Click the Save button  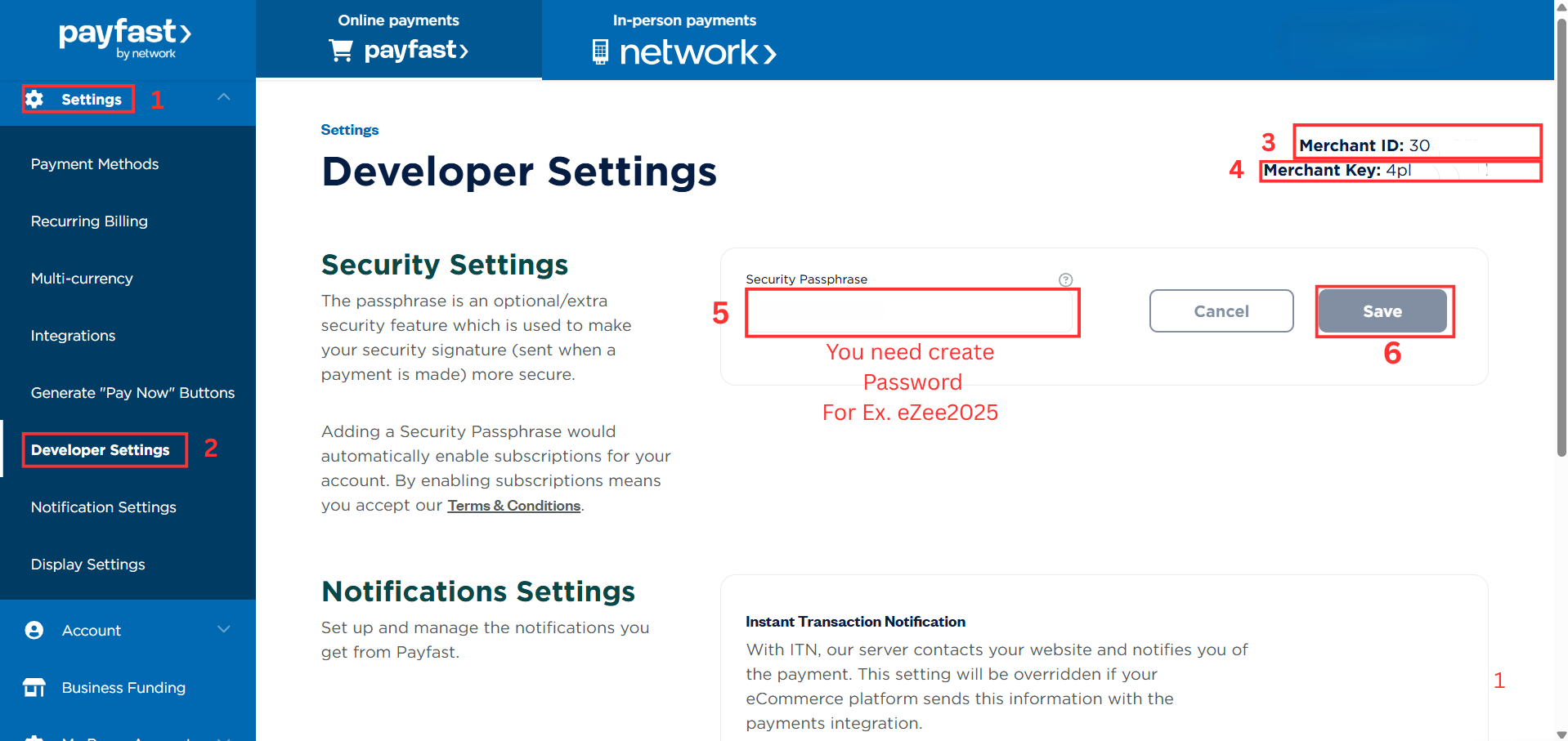[1382, 311]
